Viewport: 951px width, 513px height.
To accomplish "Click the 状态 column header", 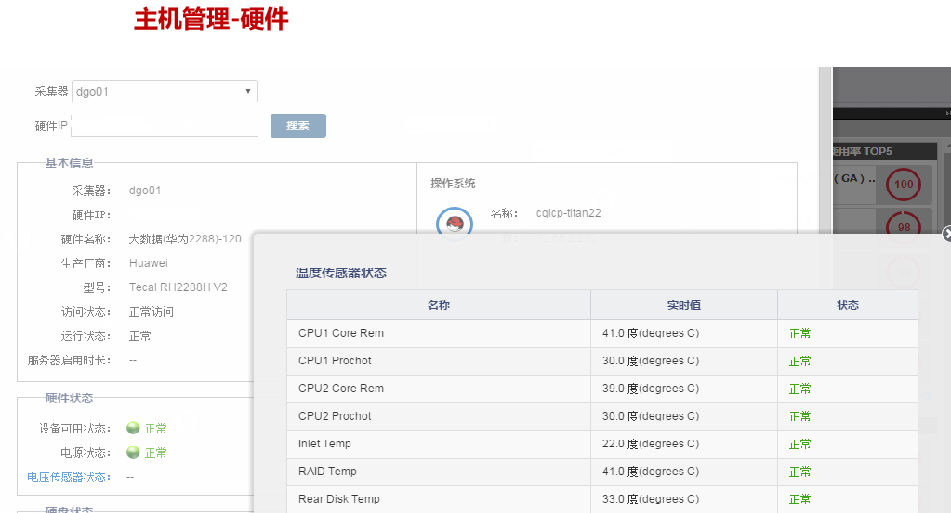I will [847, 305].
